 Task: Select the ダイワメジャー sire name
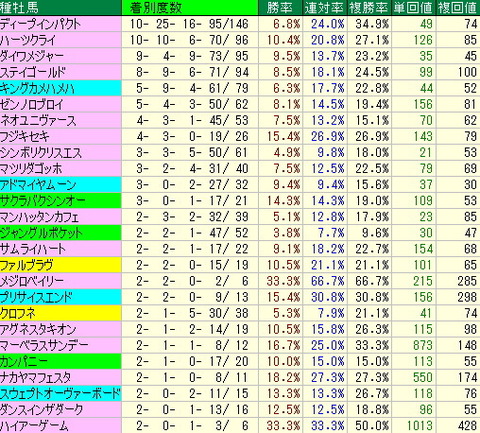coord(31,56)
